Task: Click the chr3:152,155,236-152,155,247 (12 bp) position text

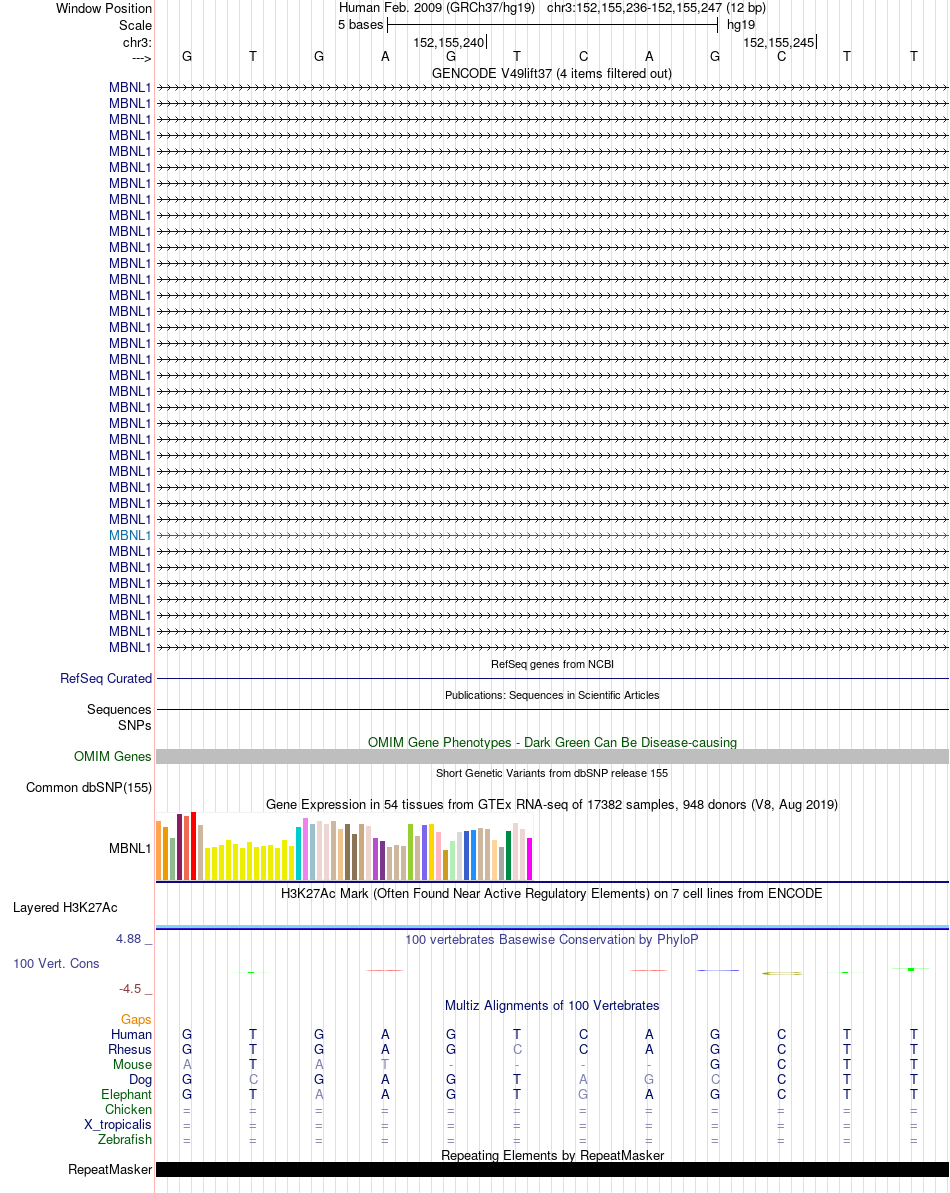Action: (x=656, y=8)
